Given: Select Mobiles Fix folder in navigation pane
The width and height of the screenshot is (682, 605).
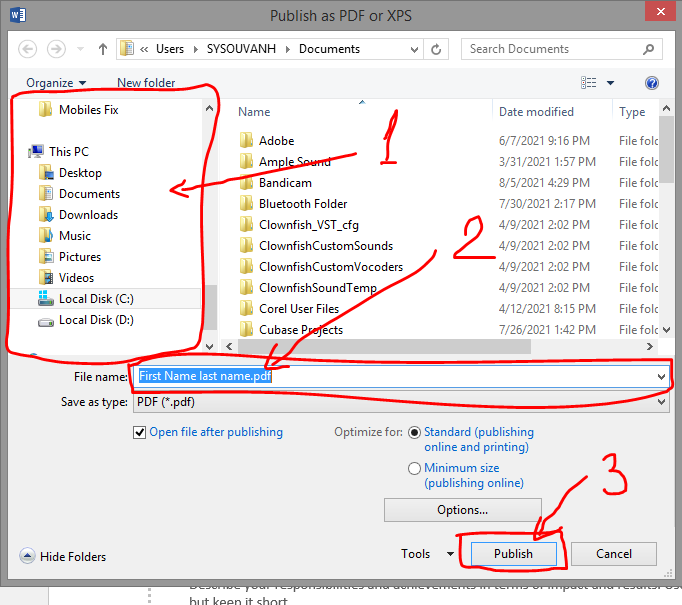Looking at the screenshot, I should (78, 110).
